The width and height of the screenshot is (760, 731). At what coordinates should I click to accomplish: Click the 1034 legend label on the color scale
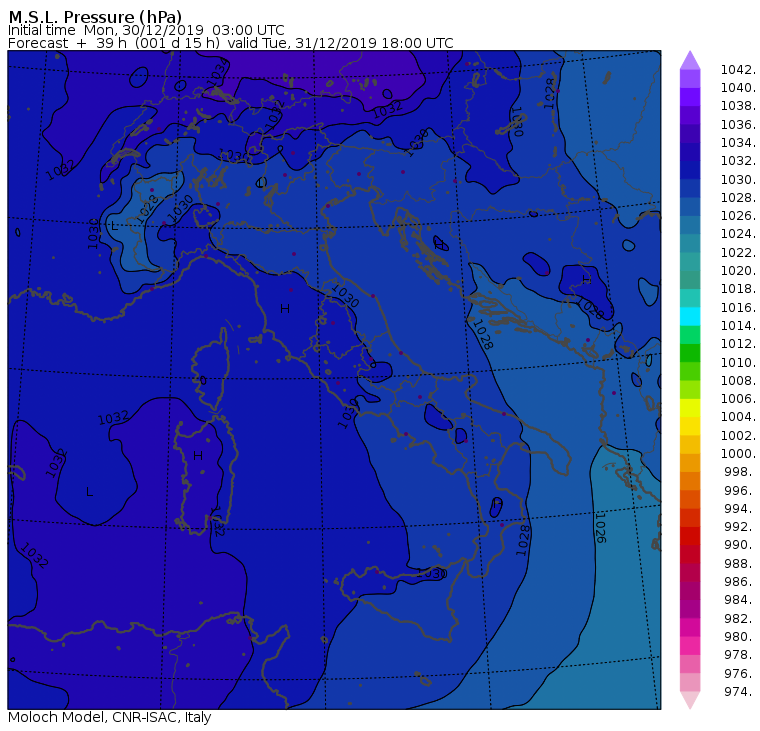738,143
